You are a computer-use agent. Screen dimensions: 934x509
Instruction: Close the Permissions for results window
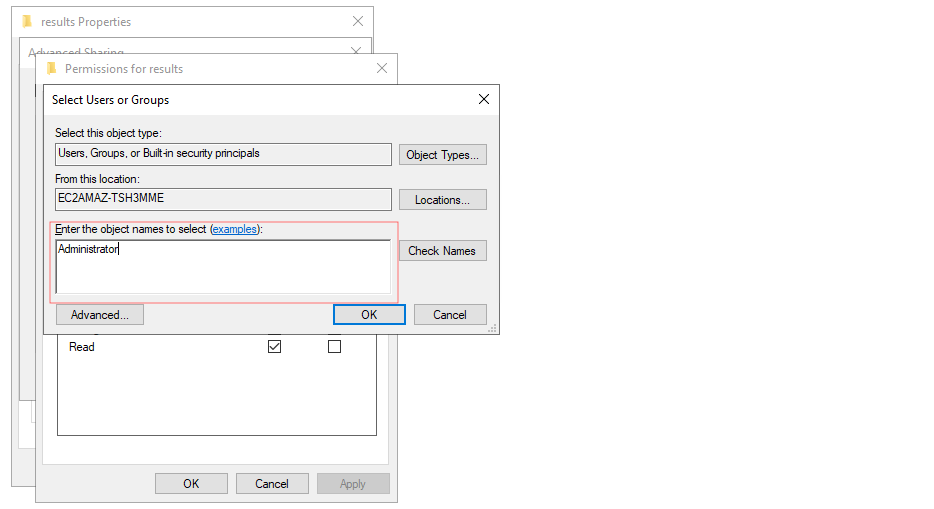[381, 69]
